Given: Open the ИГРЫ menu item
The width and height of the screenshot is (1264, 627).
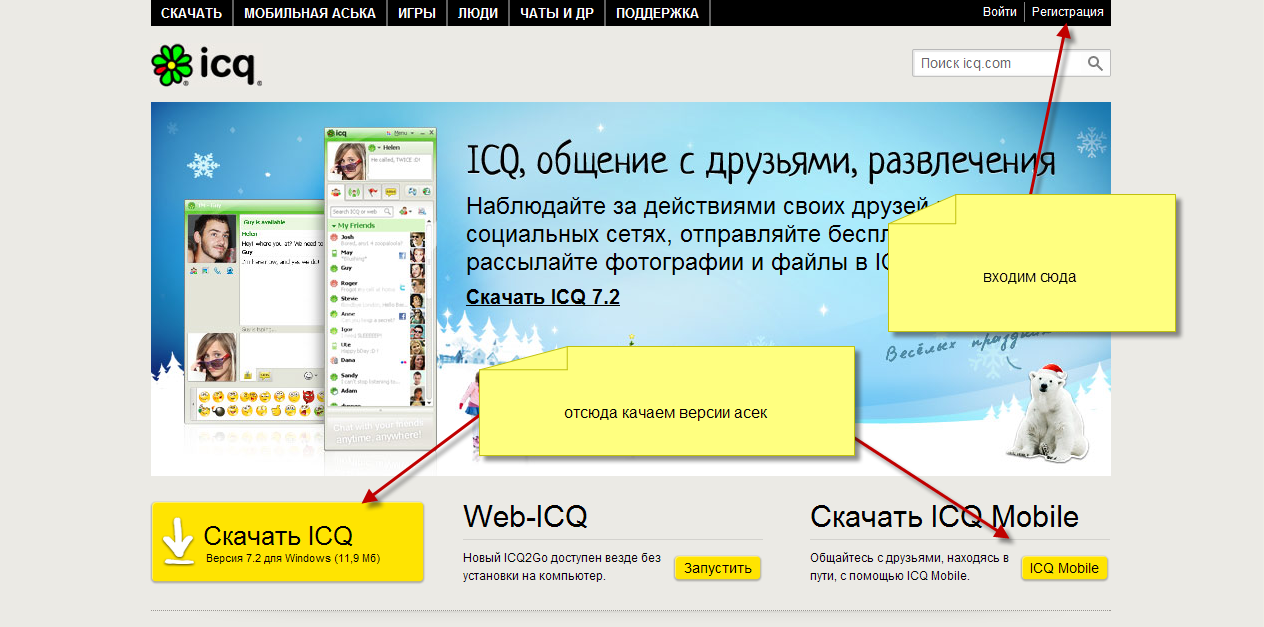Looking at the screenshot, I should (416, 13).
